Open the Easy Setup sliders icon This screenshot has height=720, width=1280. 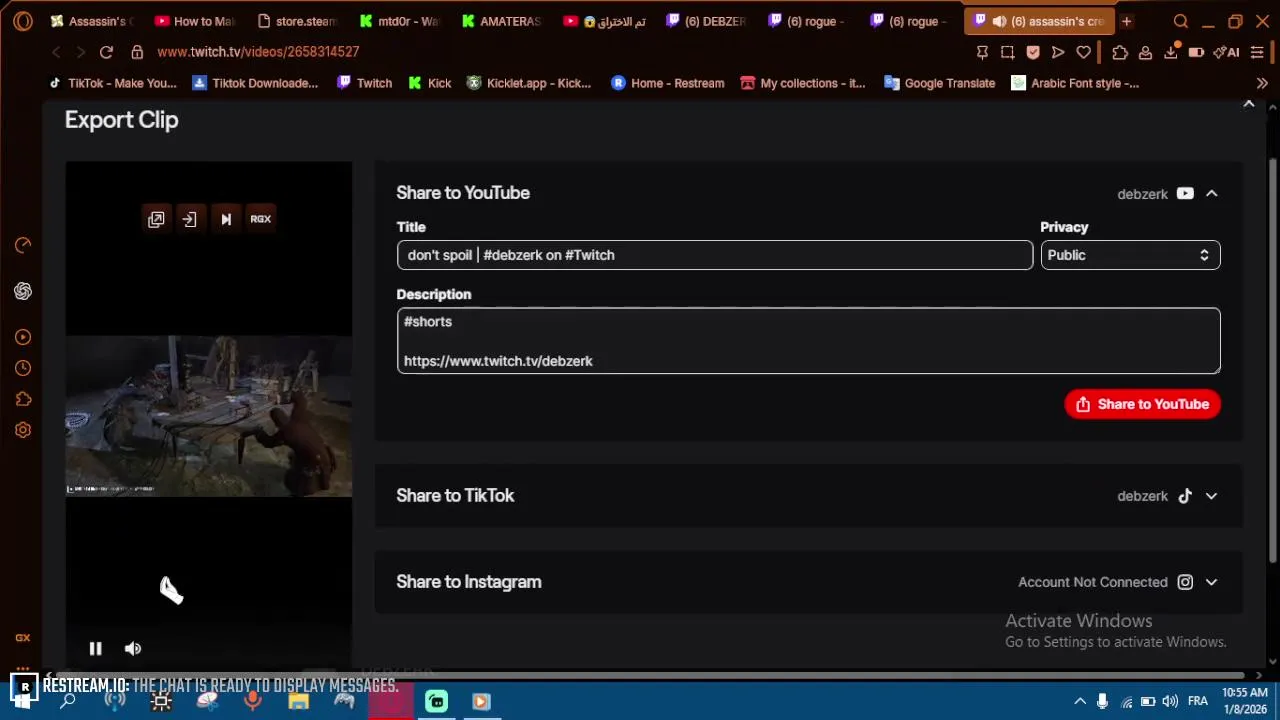1257,52
